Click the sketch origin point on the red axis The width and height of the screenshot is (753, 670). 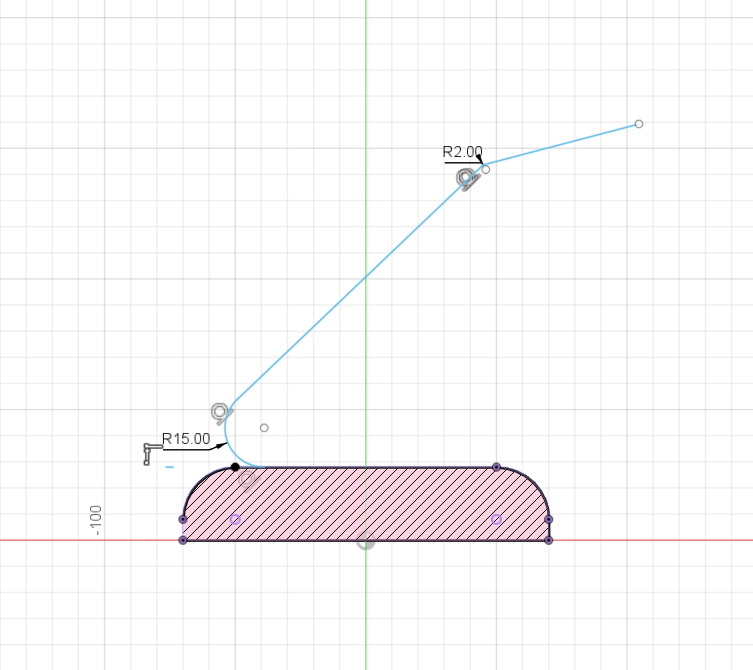pos(366,541)
